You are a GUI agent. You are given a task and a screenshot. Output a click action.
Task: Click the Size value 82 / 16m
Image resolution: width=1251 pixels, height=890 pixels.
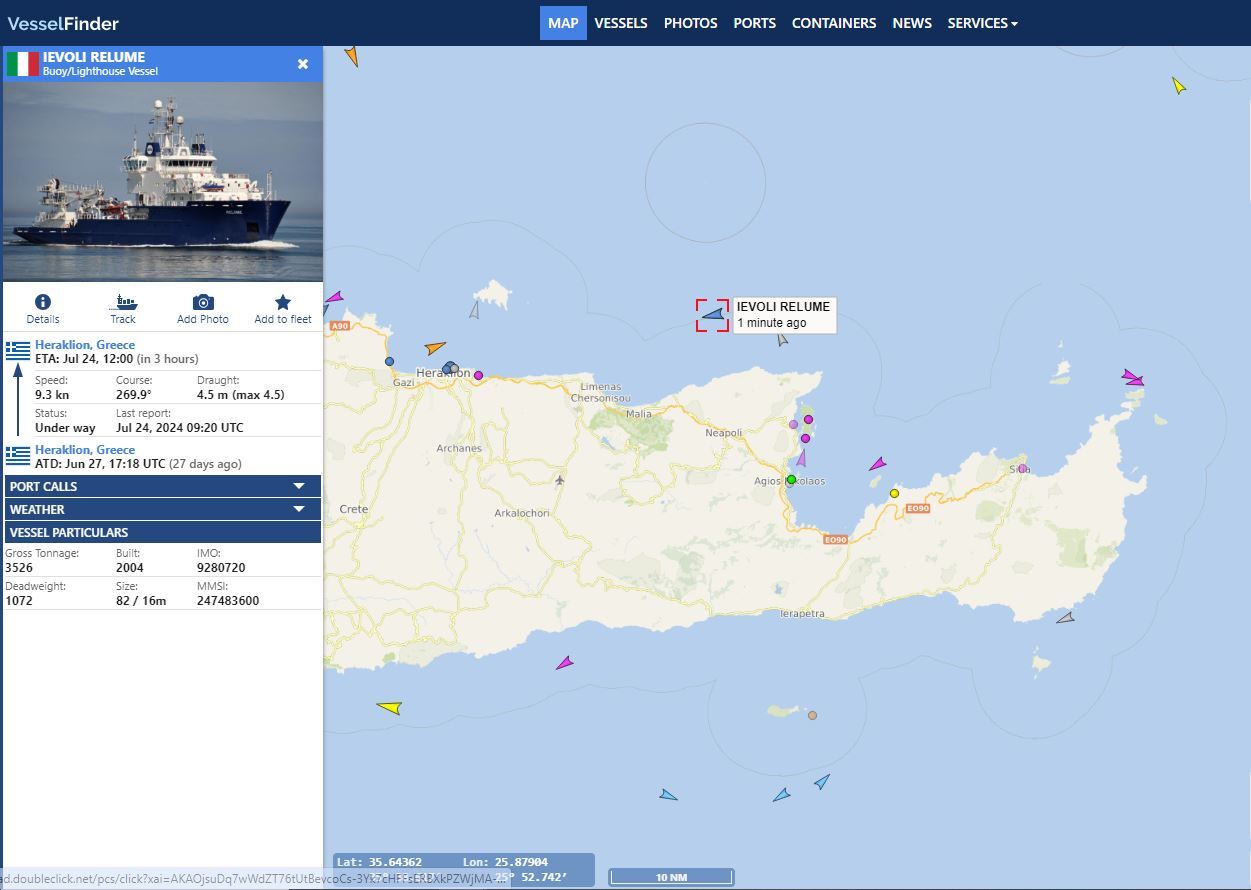coord(141,601)
